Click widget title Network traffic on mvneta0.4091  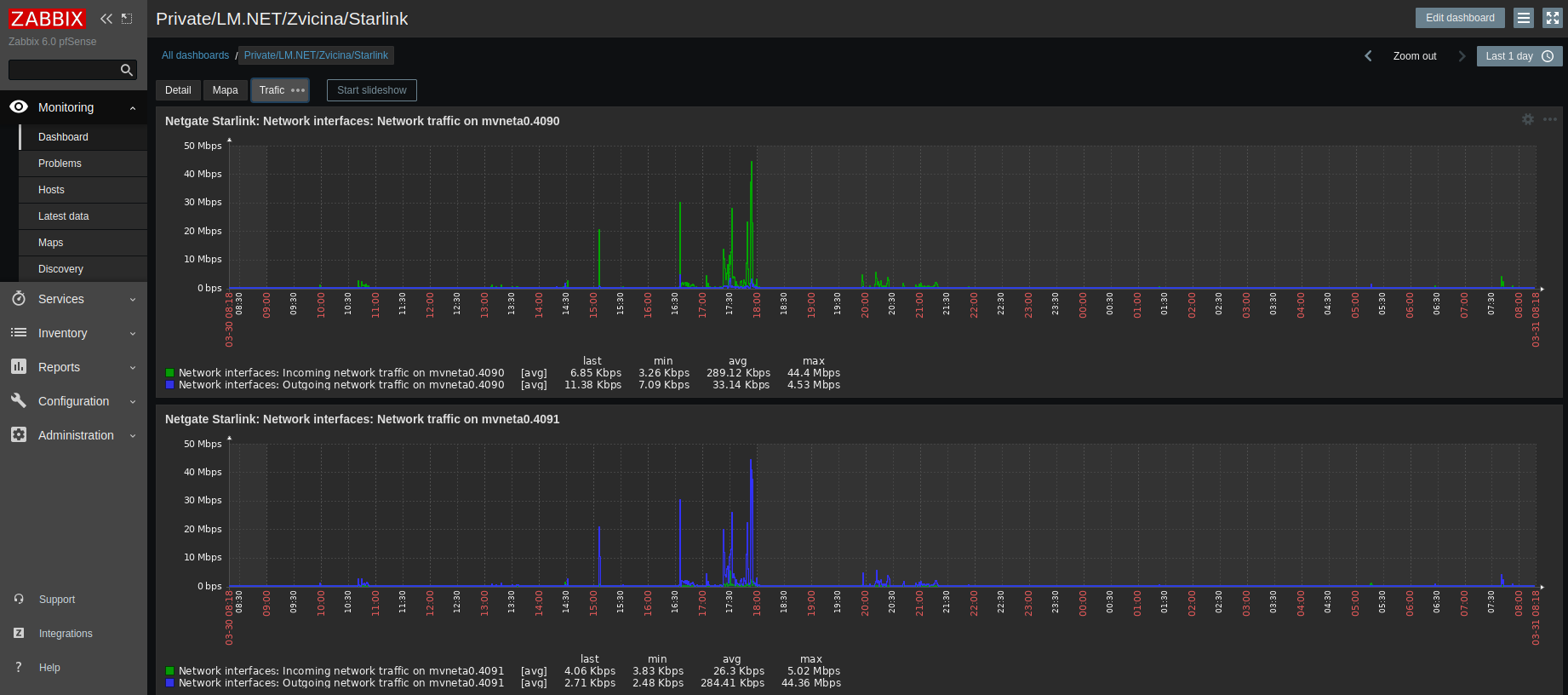click(362, 419)
